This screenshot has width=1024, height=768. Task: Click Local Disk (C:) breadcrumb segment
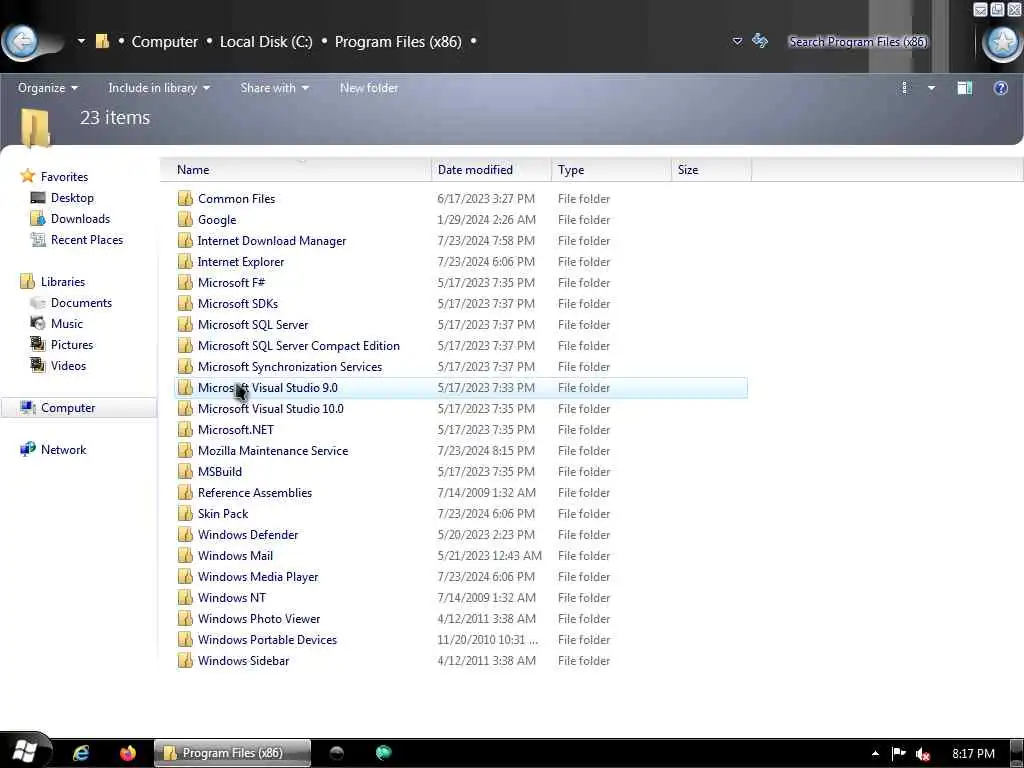click(x=266, y=42)
